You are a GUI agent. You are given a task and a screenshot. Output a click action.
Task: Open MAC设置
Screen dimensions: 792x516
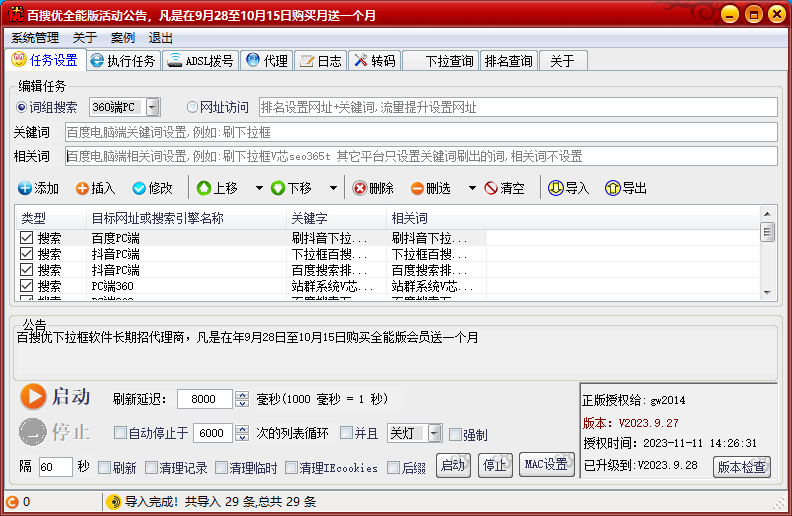point(547,465)
